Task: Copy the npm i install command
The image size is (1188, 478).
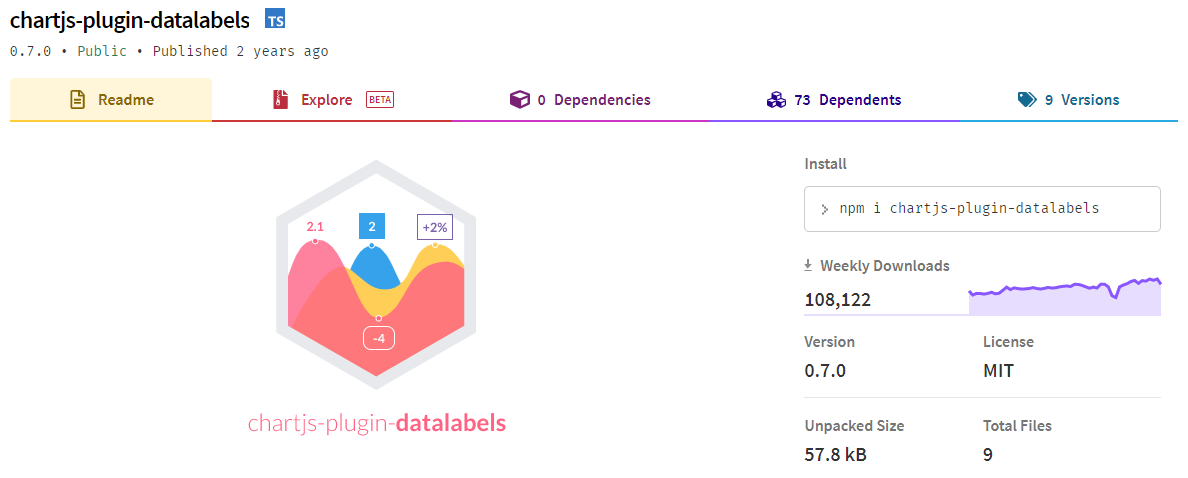Action: 982,208
